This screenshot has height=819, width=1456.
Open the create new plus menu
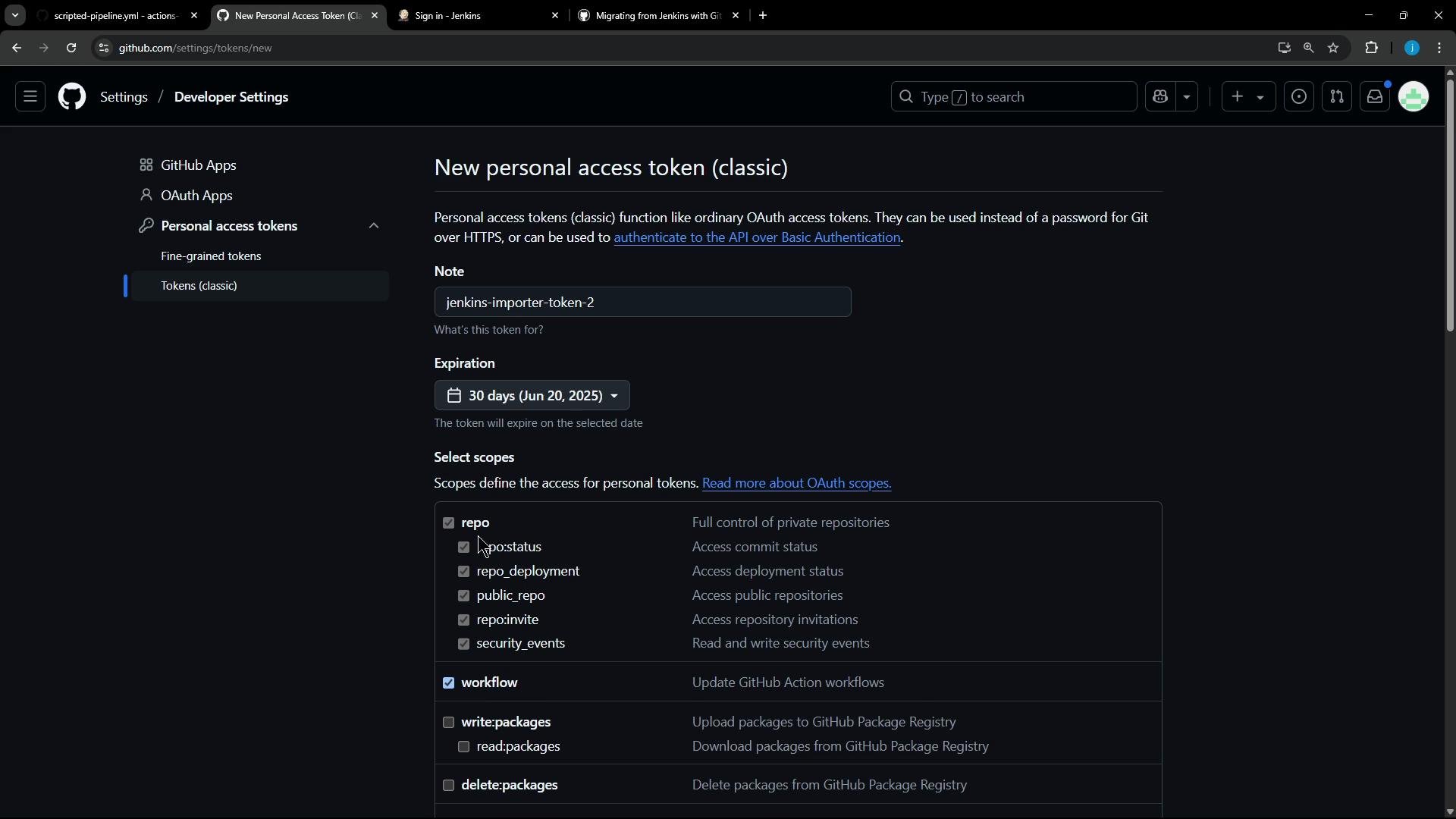pos(1247,97)
